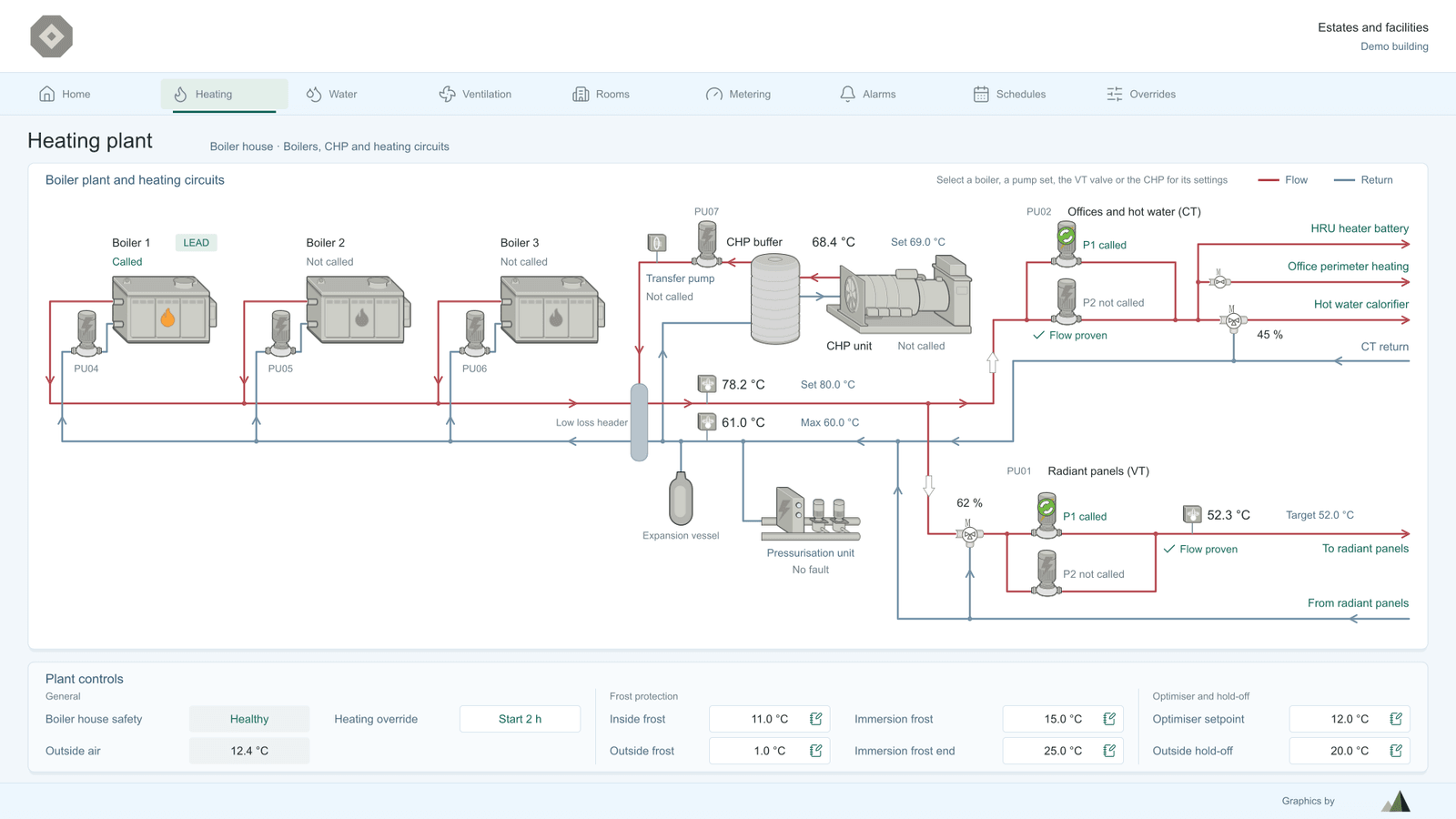Click the LEAD badge on Boiler 1
The image size is (1456, 819).
(196, 243)
